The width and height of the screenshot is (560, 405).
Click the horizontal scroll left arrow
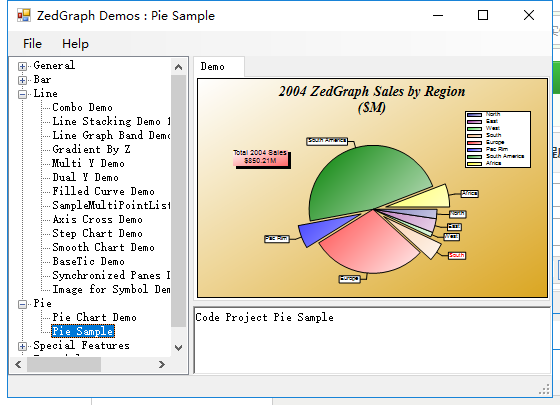click(19, 365)
